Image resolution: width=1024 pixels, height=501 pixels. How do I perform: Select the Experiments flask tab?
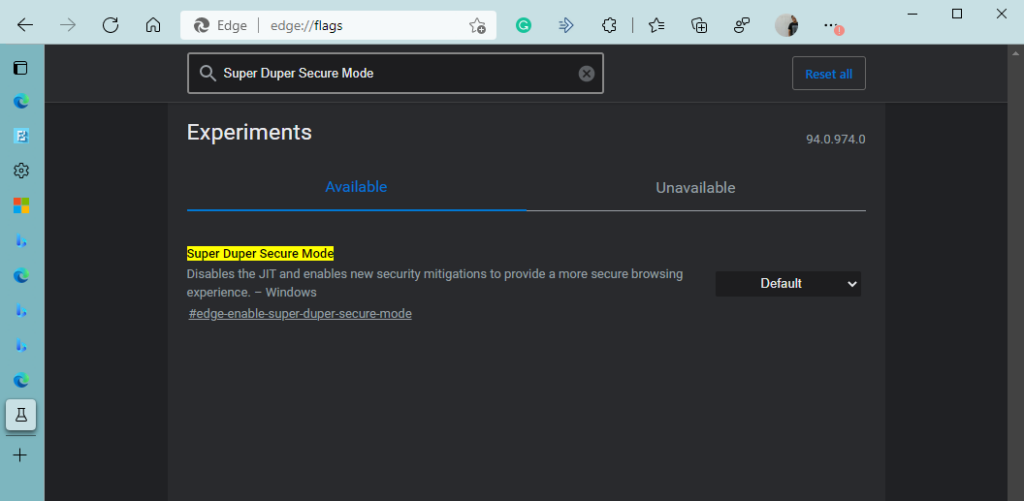[x=21, y=415]
